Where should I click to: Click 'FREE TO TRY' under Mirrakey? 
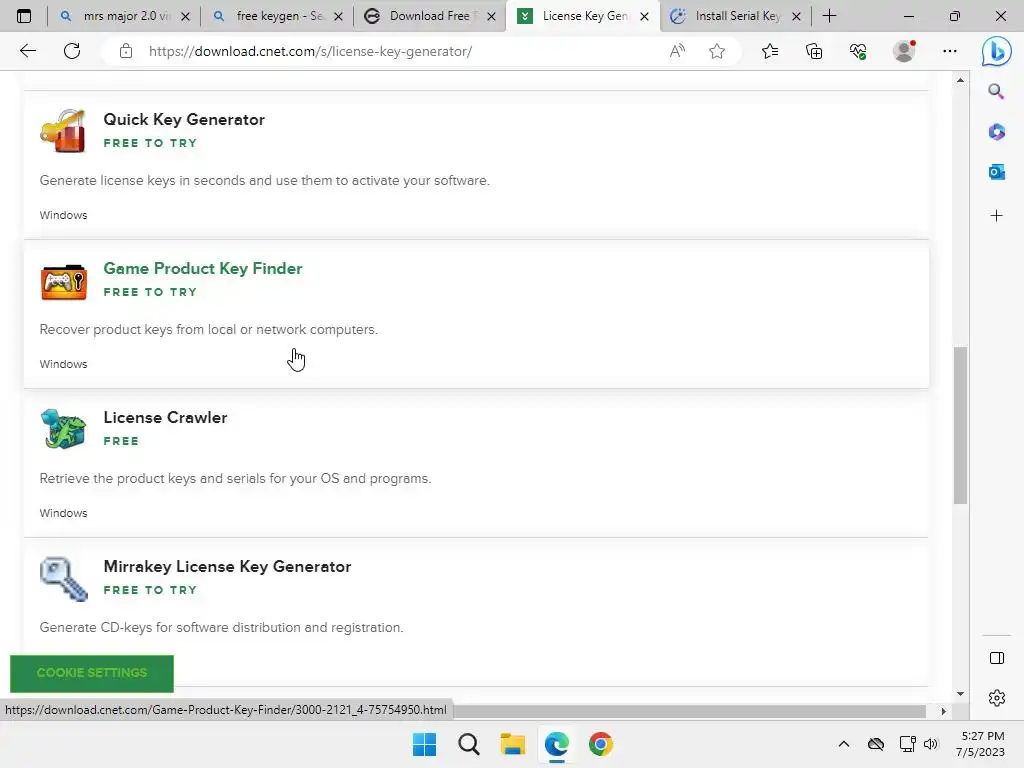(150, 590)
